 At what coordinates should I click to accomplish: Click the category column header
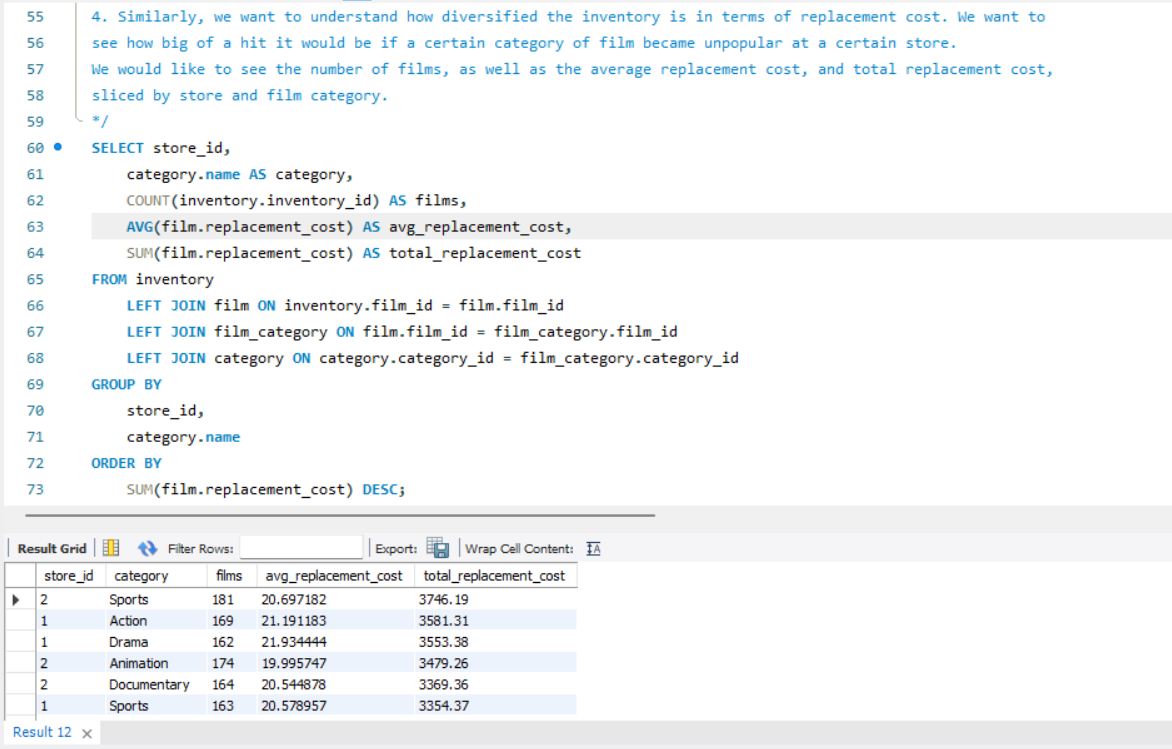[x=142, y=575]
